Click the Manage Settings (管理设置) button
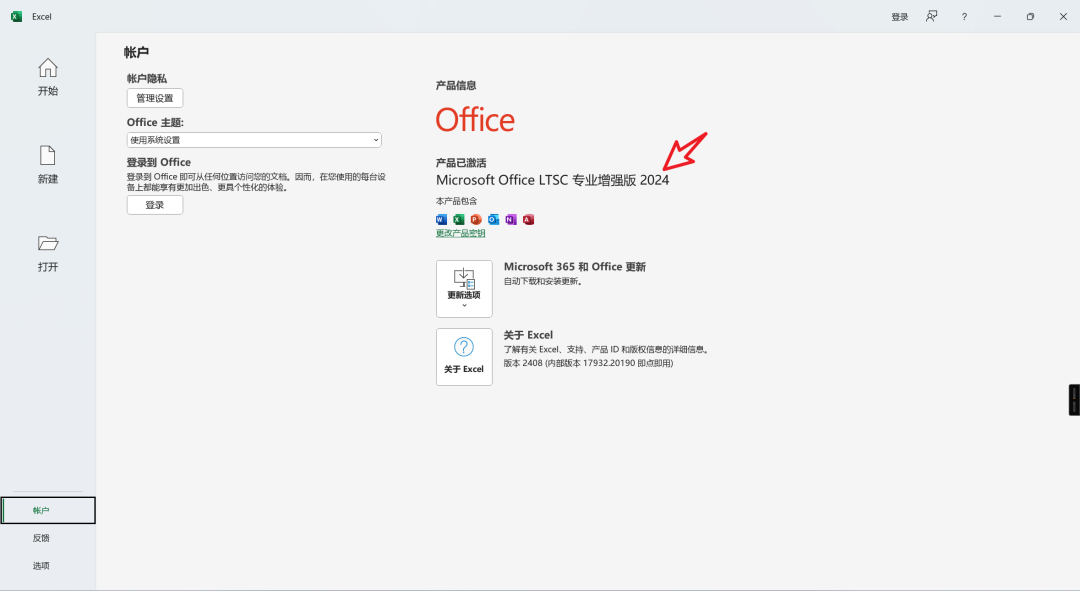 (x=155, y=98)
